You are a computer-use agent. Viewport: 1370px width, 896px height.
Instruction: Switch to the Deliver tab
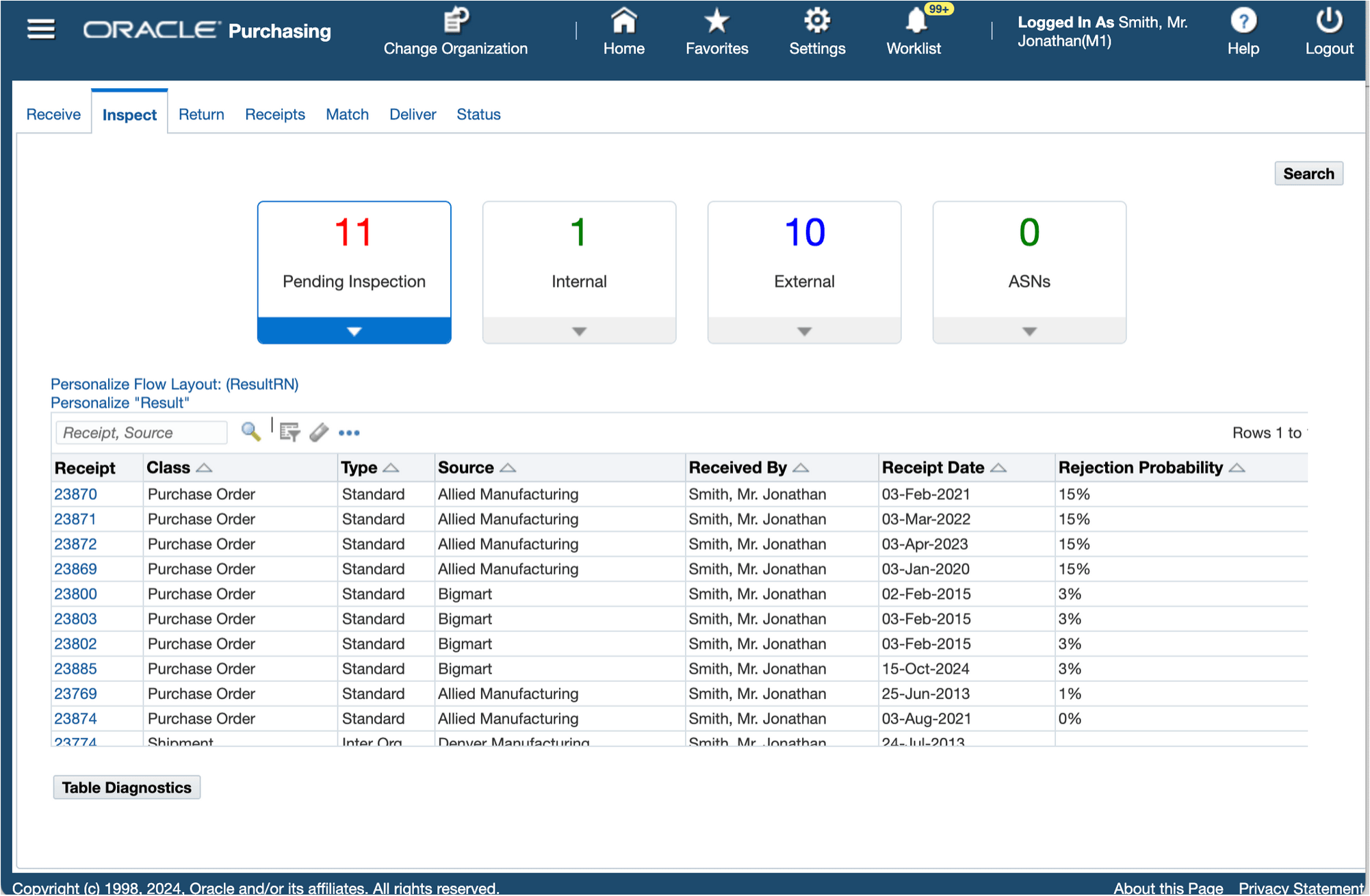(x=412, y=114)
